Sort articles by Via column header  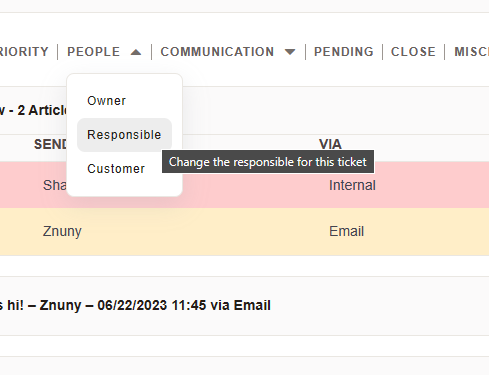(x=330, y=144)
